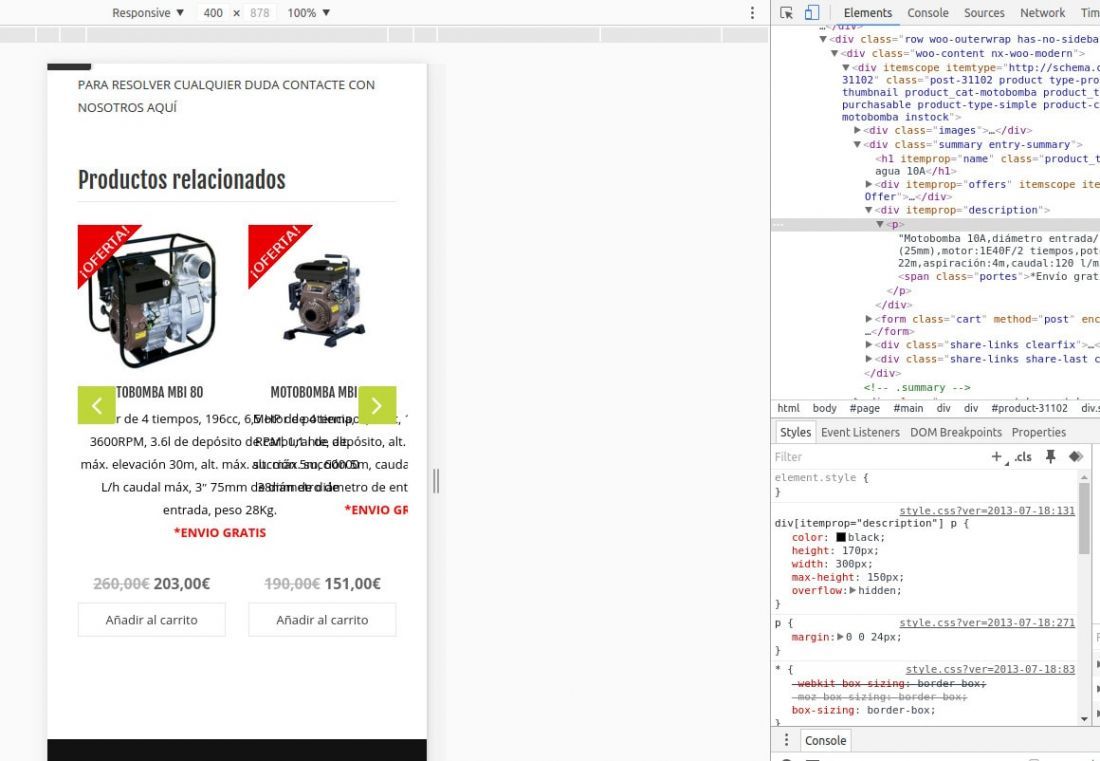The width and height of the screenshot is (1100, 761).
Task: Open the 100% zoom dropdown
Action: (x=309, y=13)
